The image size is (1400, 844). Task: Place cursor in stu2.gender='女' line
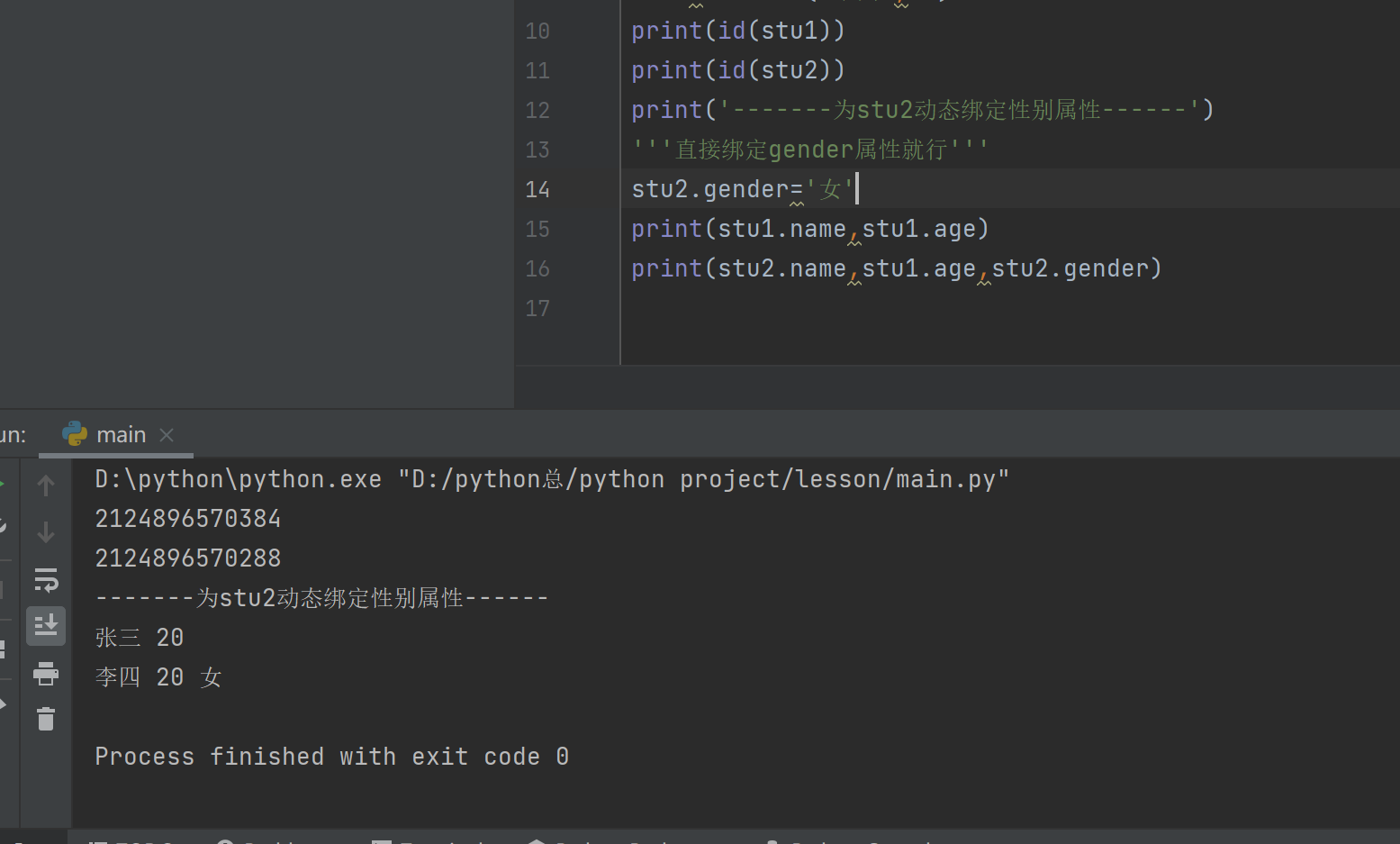click(x=743, y=189)
